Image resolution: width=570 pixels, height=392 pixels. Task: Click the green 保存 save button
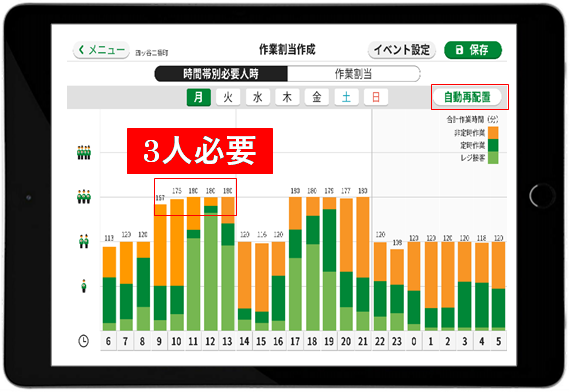pos(473,50)
